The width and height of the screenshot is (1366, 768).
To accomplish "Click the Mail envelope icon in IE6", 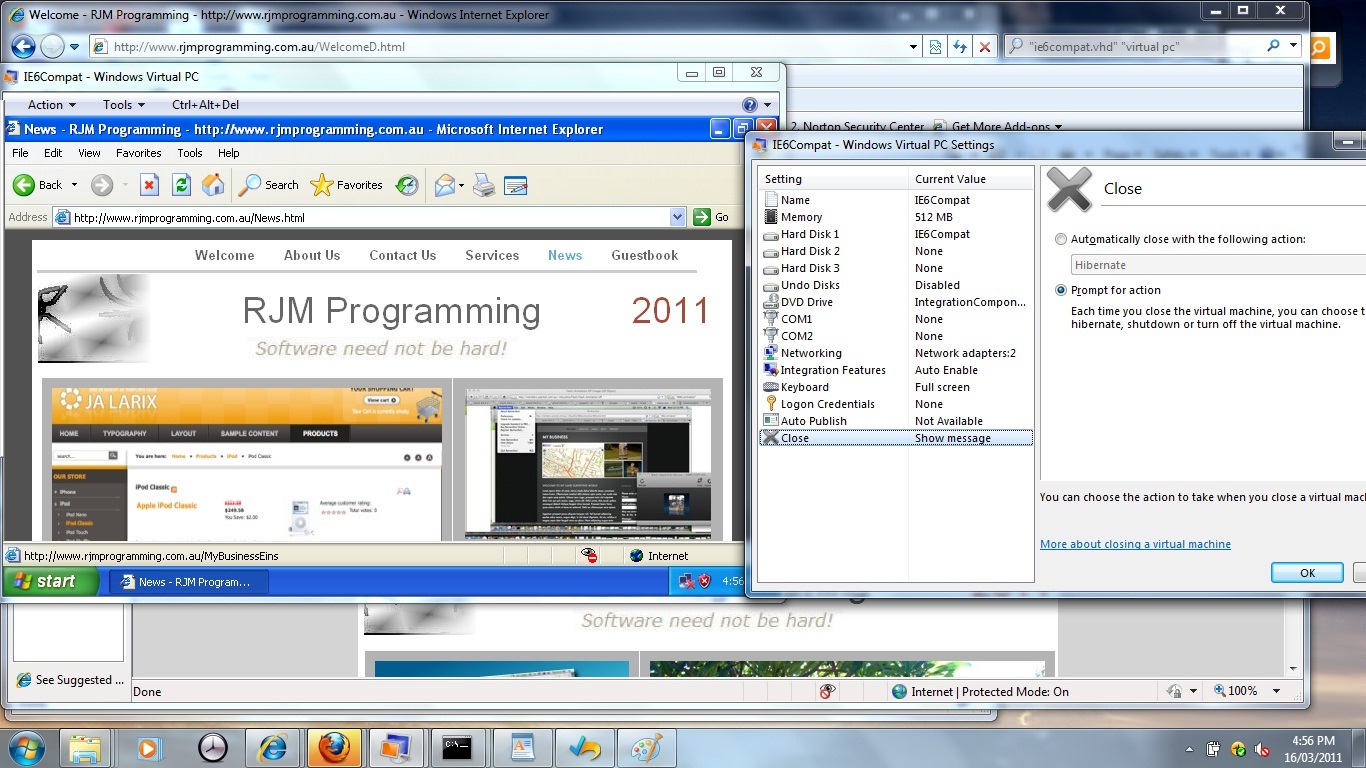I will (x=444, y=185).
